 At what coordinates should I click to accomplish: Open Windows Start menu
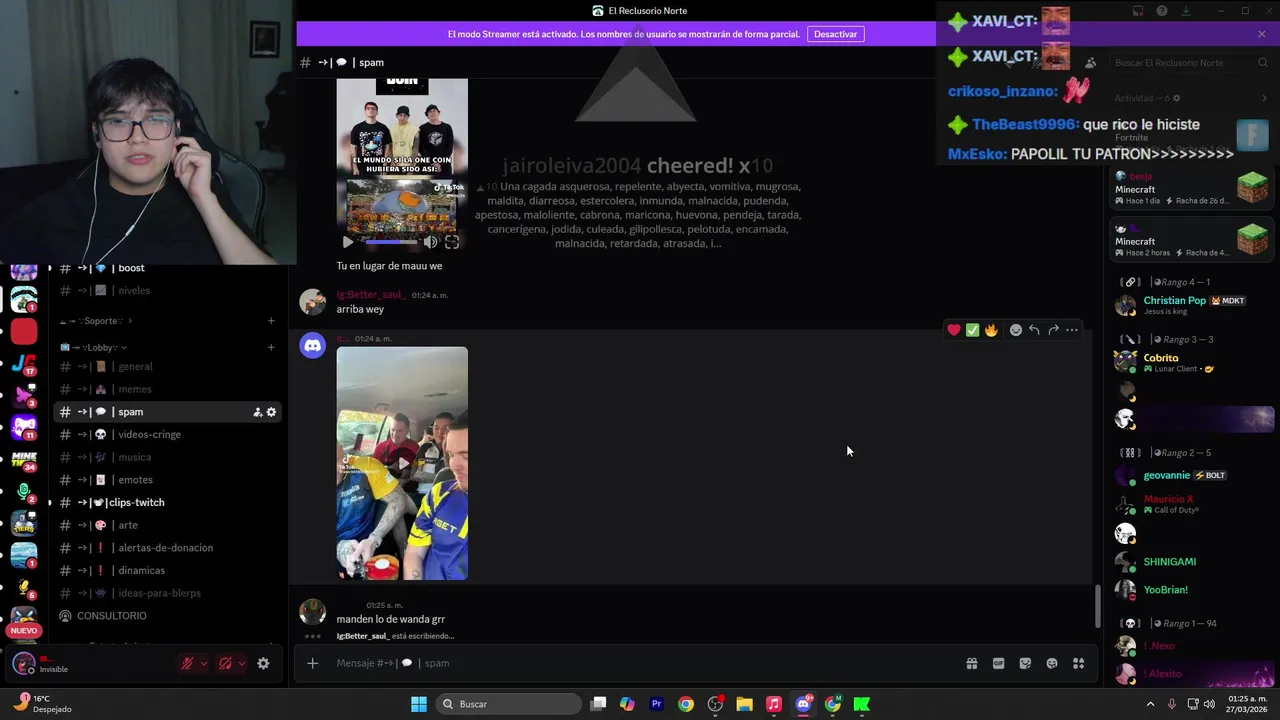tap(419, 704)
